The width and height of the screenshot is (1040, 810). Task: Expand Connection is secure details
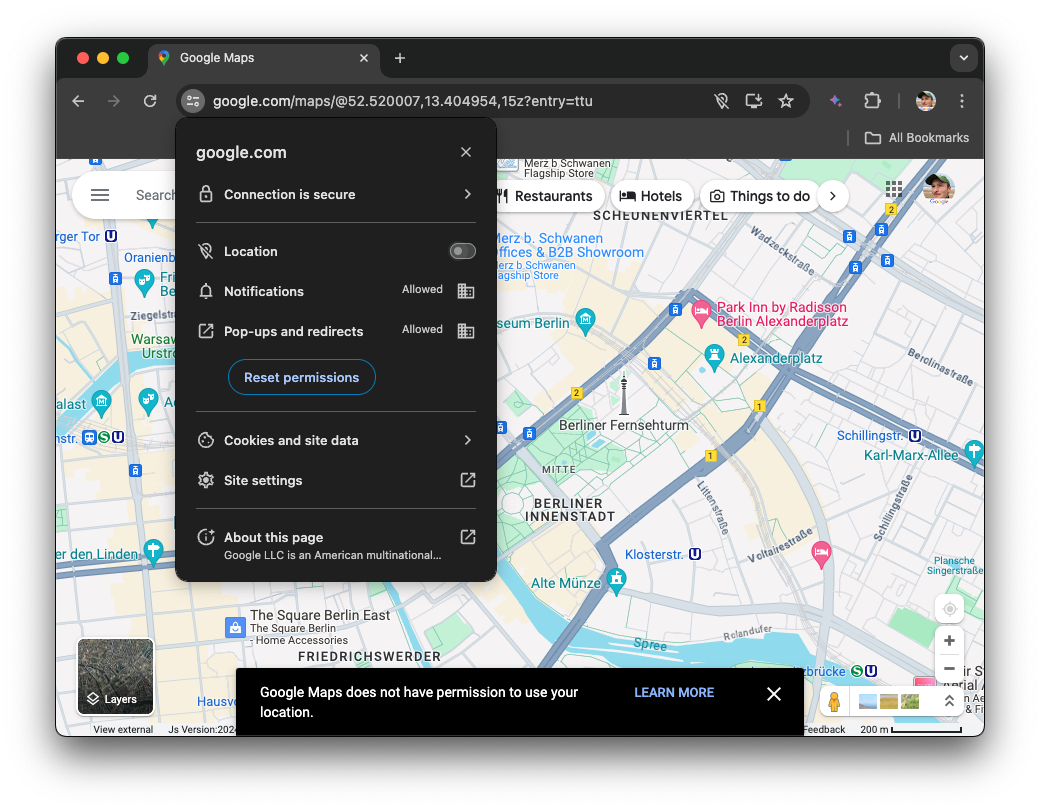pyautogui.click(x=335, y=194)
